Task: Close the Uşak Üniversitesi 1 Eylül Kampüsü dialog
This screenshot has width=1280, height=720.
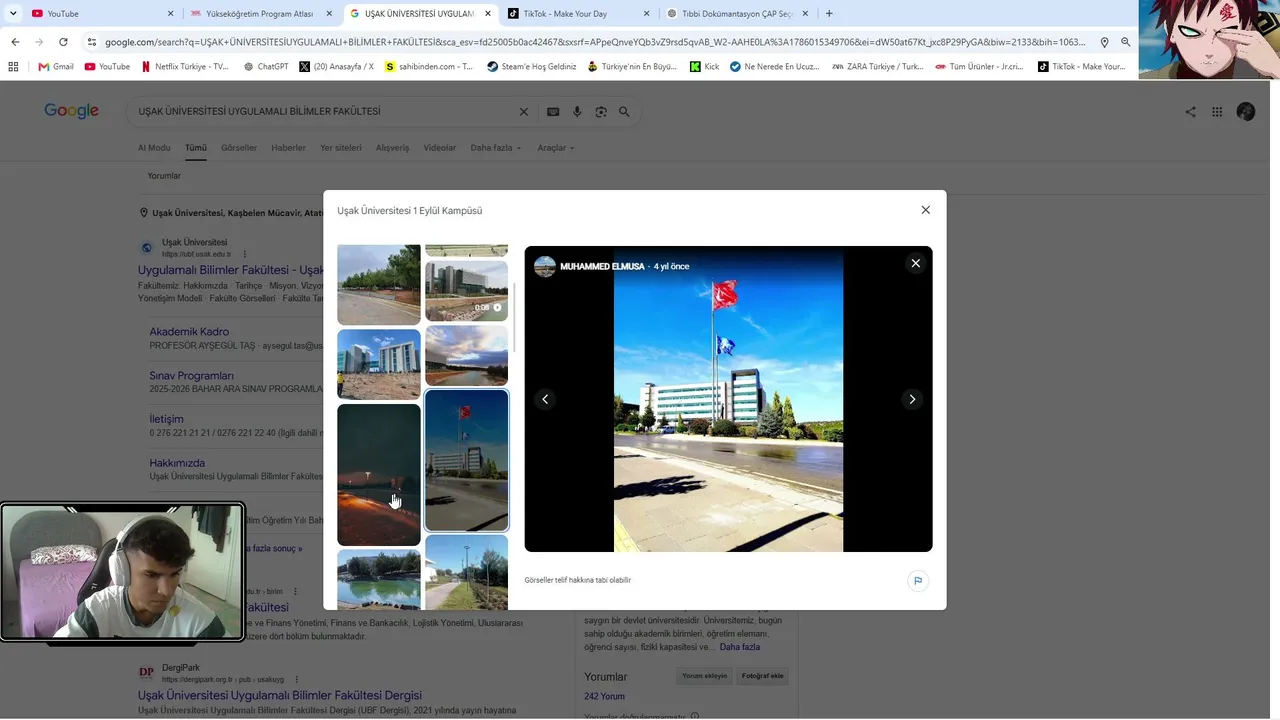Action: point(925,210)
